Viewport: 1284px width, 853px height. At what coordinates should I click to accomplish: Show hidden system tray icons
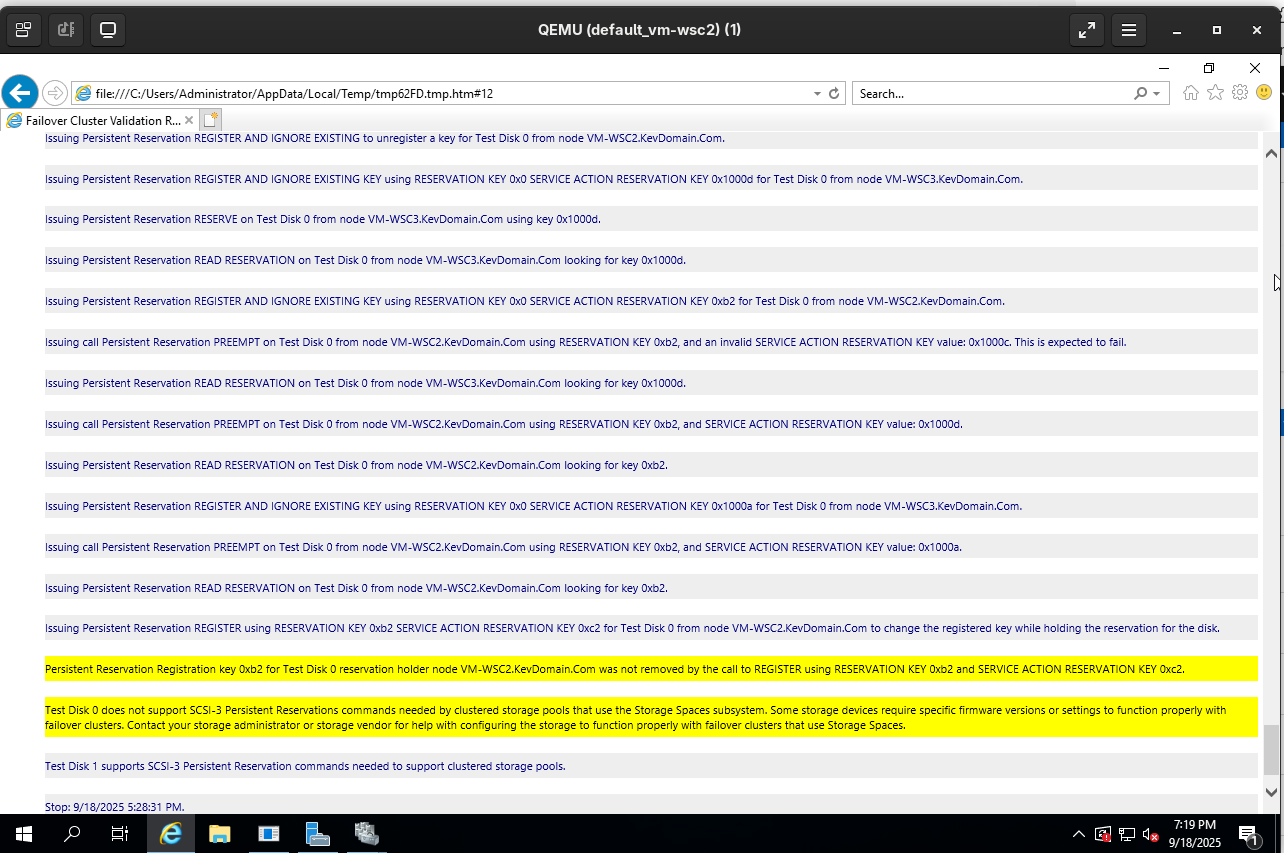coord(1078,833)
